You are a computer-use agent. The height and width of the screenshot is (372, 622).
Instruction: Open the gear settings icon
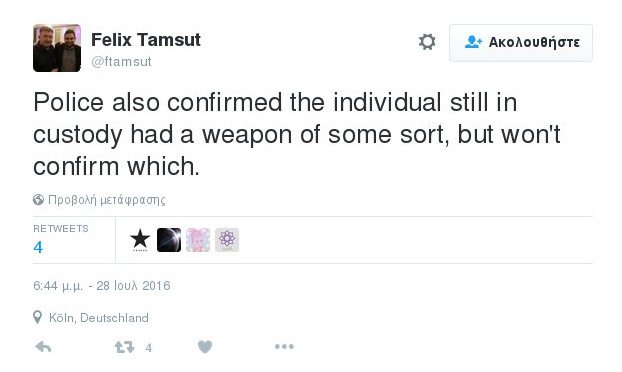click(427, 42)
